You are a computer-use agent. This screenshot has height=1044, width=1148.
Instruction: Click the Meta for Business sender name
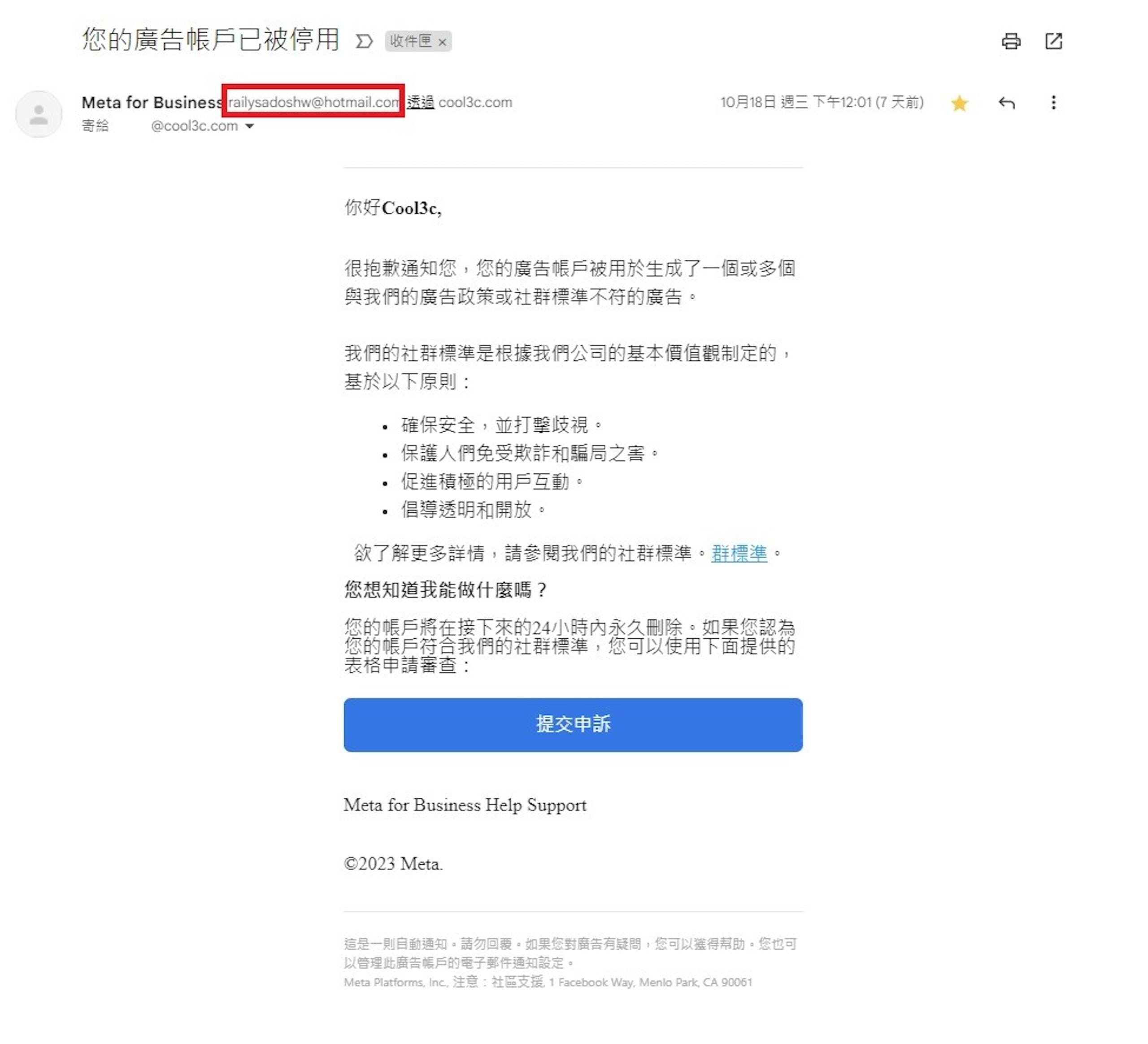pyautogui.click(x=152, y=103)
